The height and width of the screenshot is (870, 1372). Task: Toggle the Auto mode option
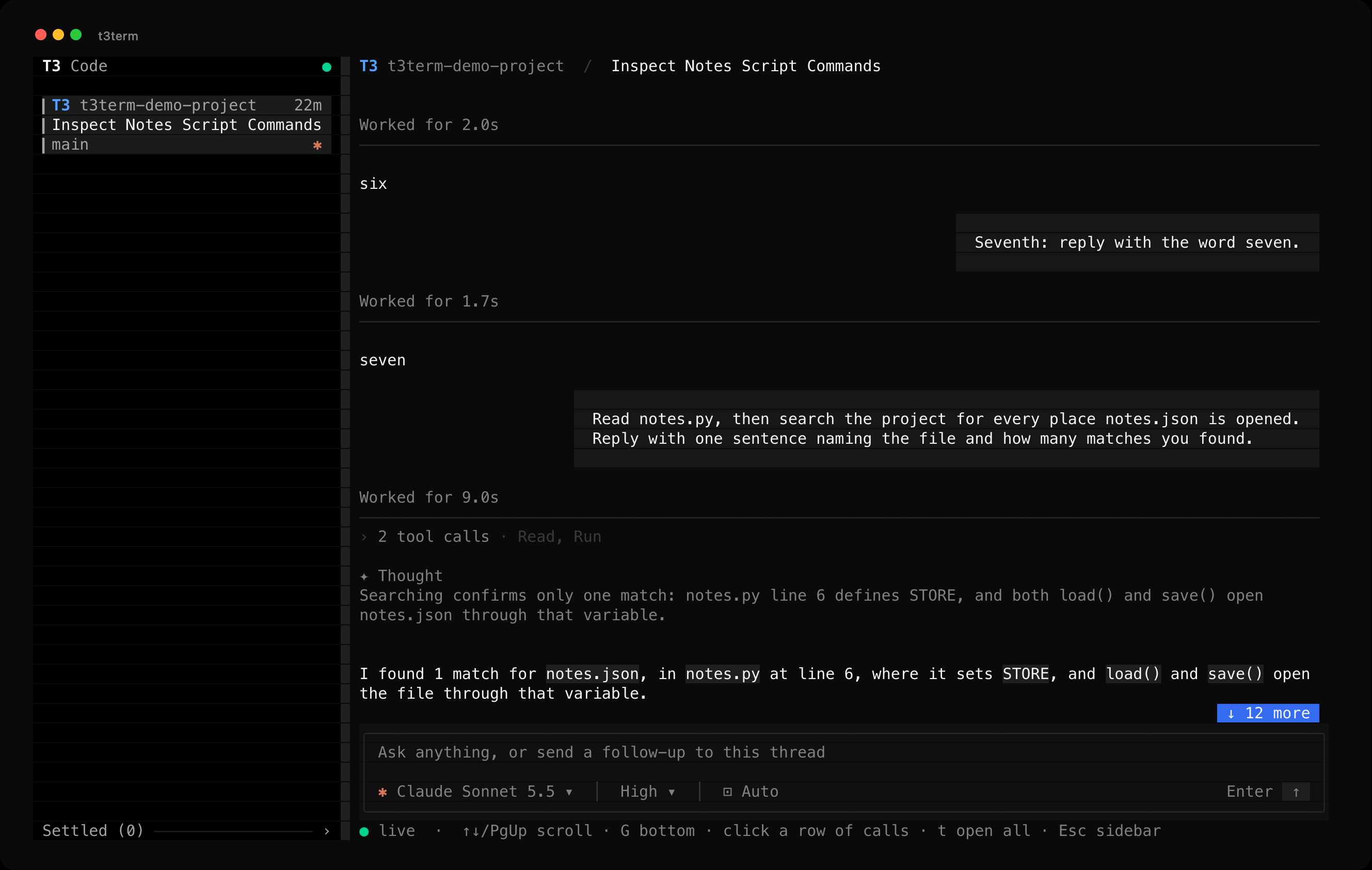751,792
